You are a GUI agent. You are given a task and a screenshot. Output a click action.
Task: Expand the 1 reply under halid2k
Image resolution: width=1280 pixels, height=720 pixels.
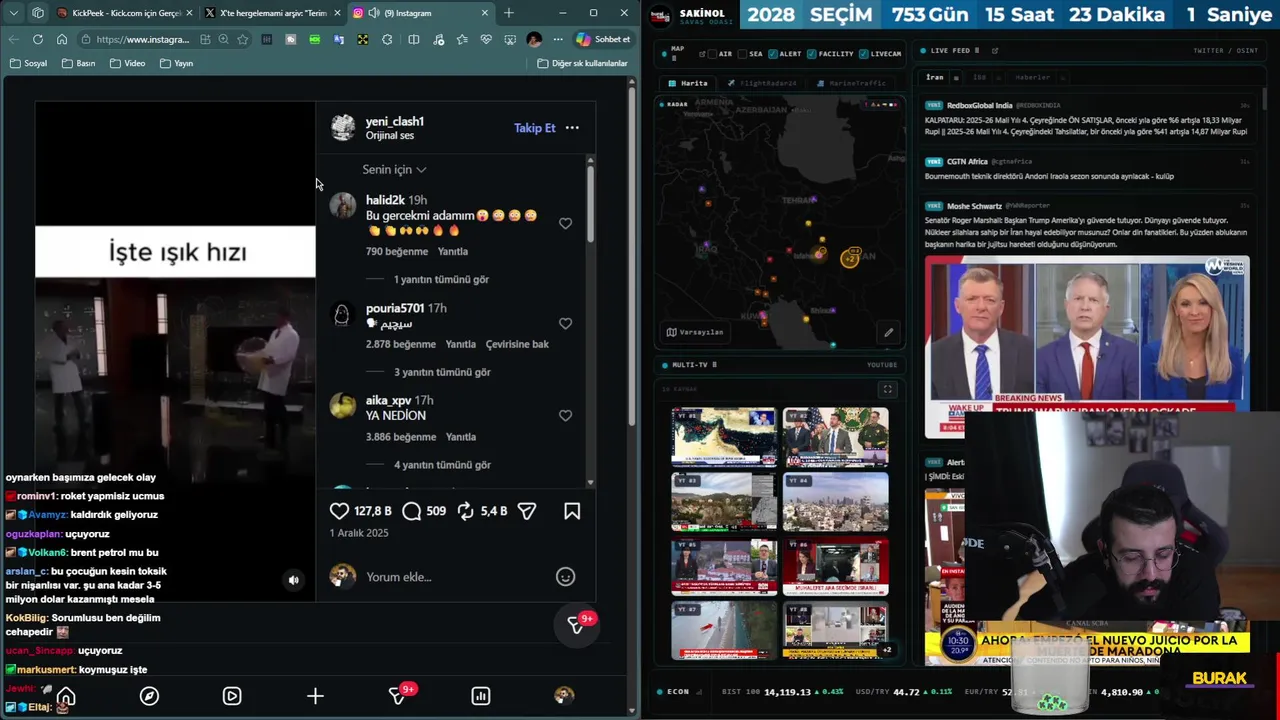441,280
